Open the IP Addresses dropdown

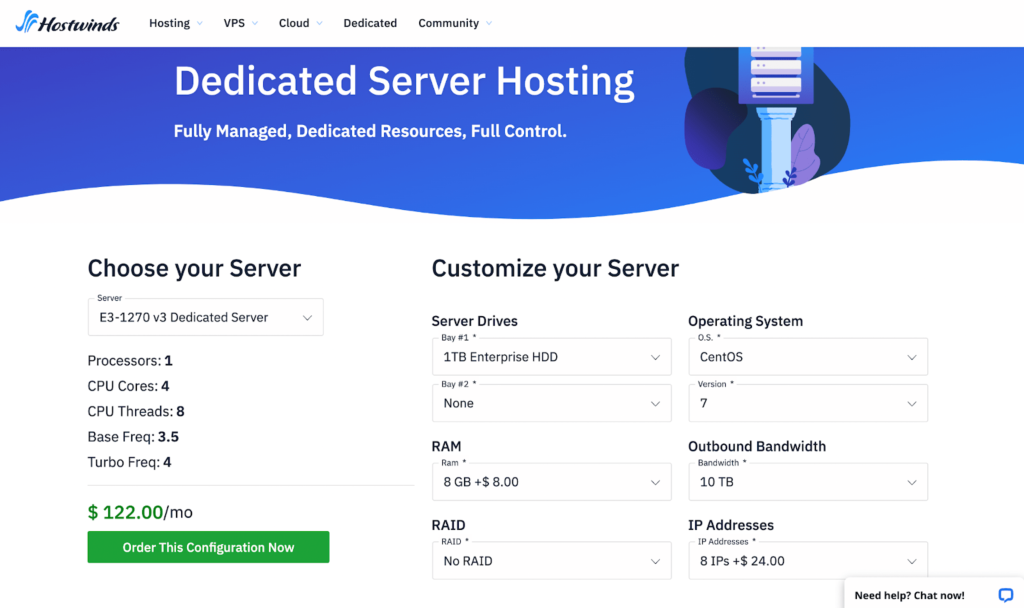808,561
